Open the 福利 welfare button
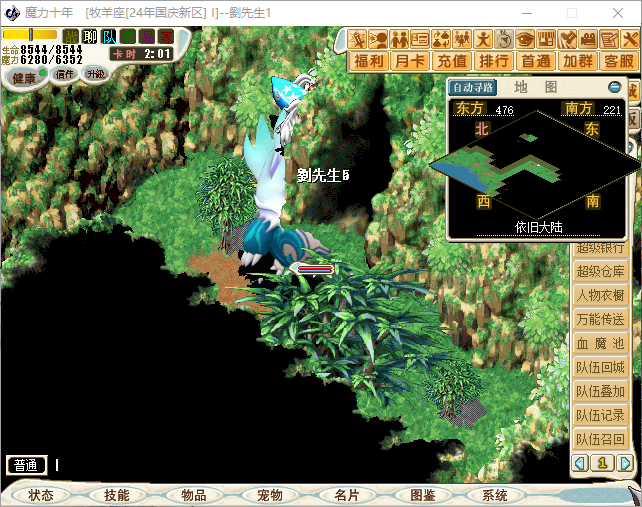The image size is (642, 507). (368, 61)
